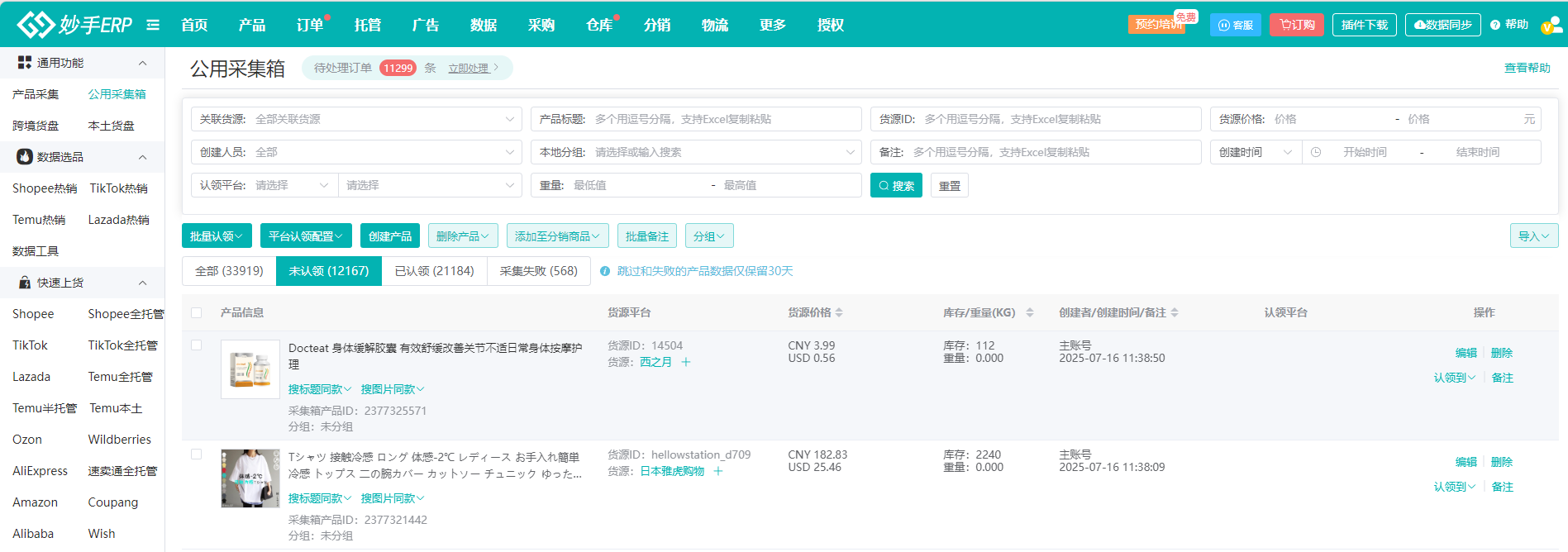Check the Docteat product row checkbox
Viewport: 1568px width, 552px height.
coord(197,345)
